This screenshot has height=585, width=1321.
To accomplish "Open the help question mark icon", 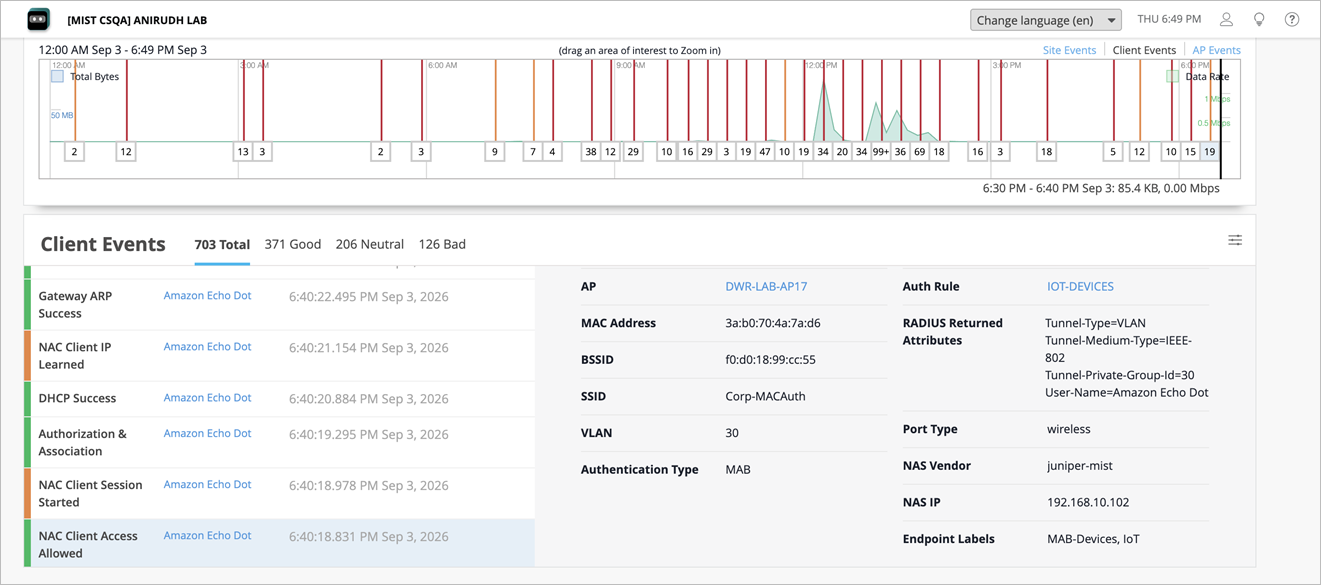I will pyautogui.click(x=1292, y=20).
